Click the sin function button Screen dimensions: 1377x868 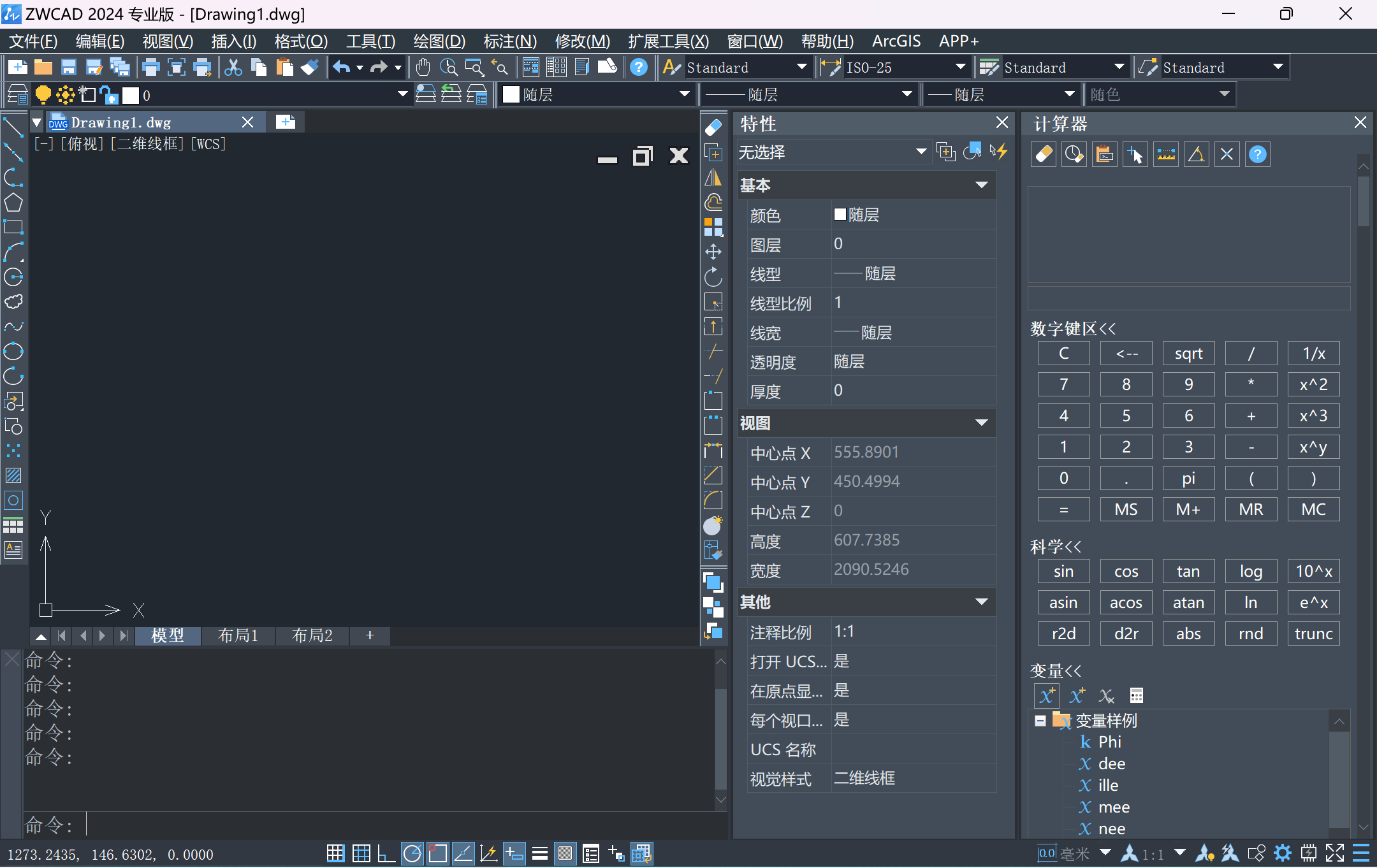pos(1063,572)
